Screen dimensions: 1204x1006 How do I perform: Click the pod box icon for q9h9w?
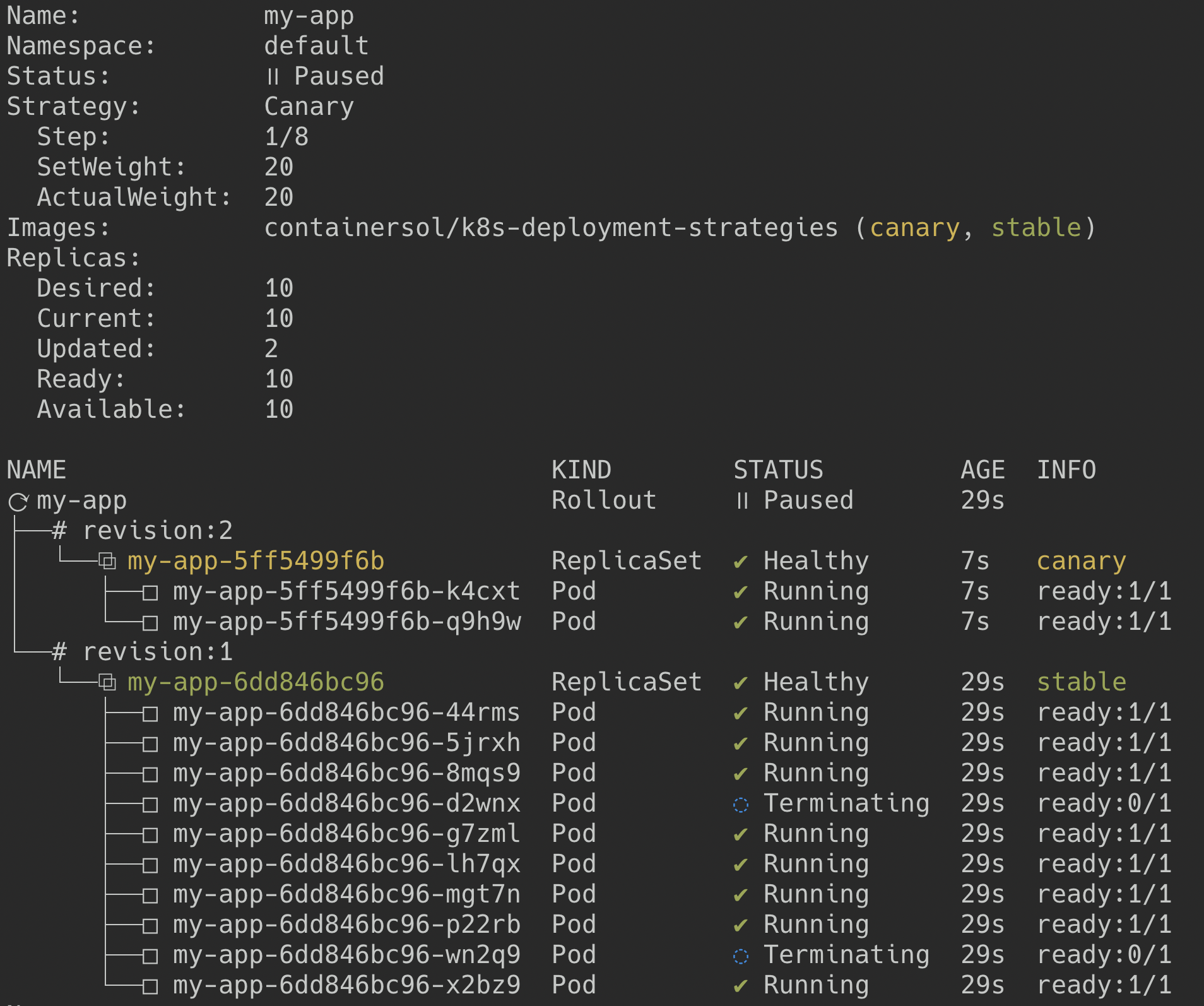click(x=150, y=623)
